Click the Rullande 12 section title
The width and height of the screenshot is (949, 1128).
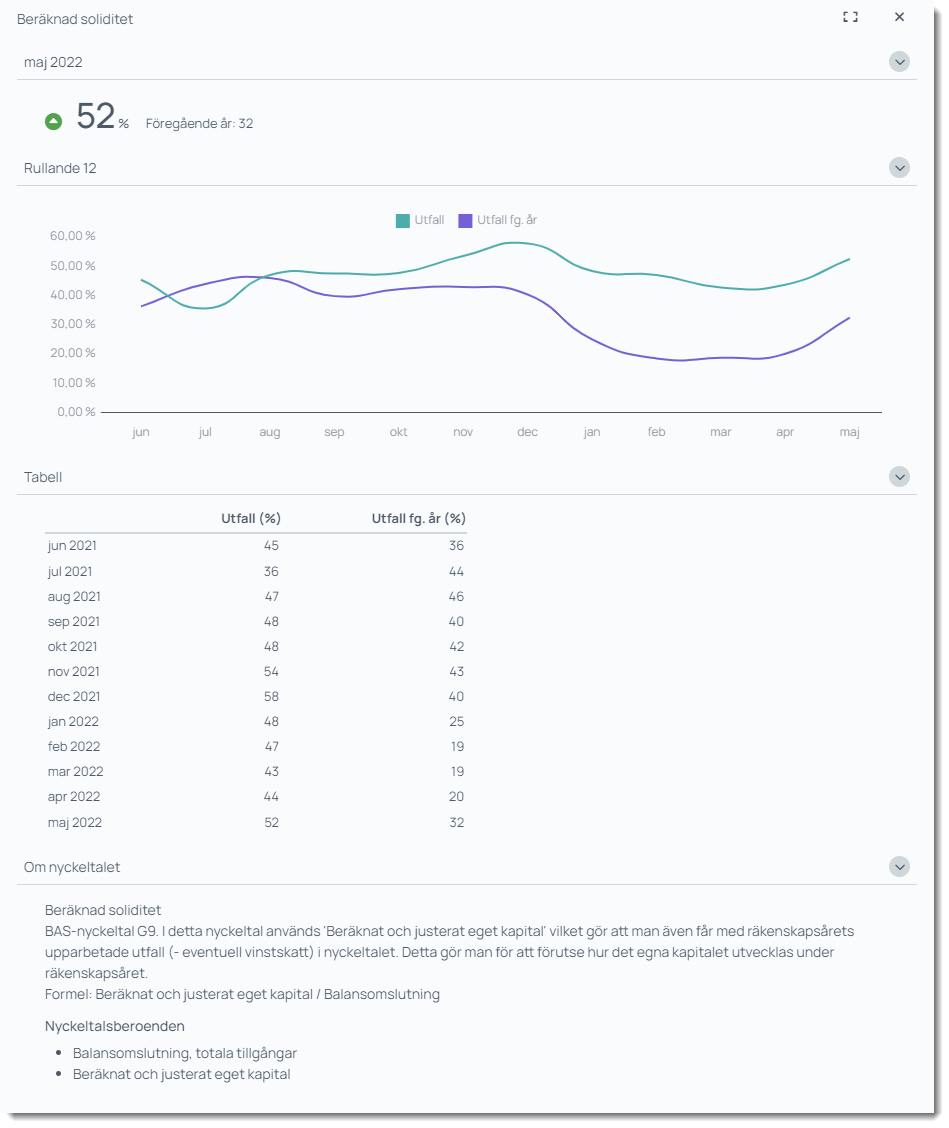click(60, 168)
